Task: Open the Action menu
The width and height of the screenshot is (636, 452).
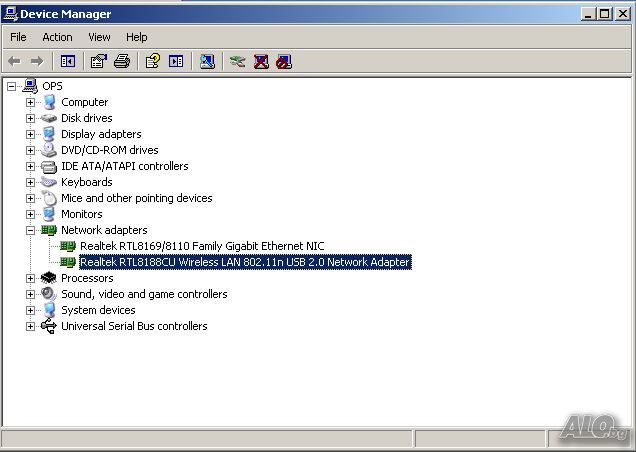Action: pyautogui.click(x=57, y=37)
